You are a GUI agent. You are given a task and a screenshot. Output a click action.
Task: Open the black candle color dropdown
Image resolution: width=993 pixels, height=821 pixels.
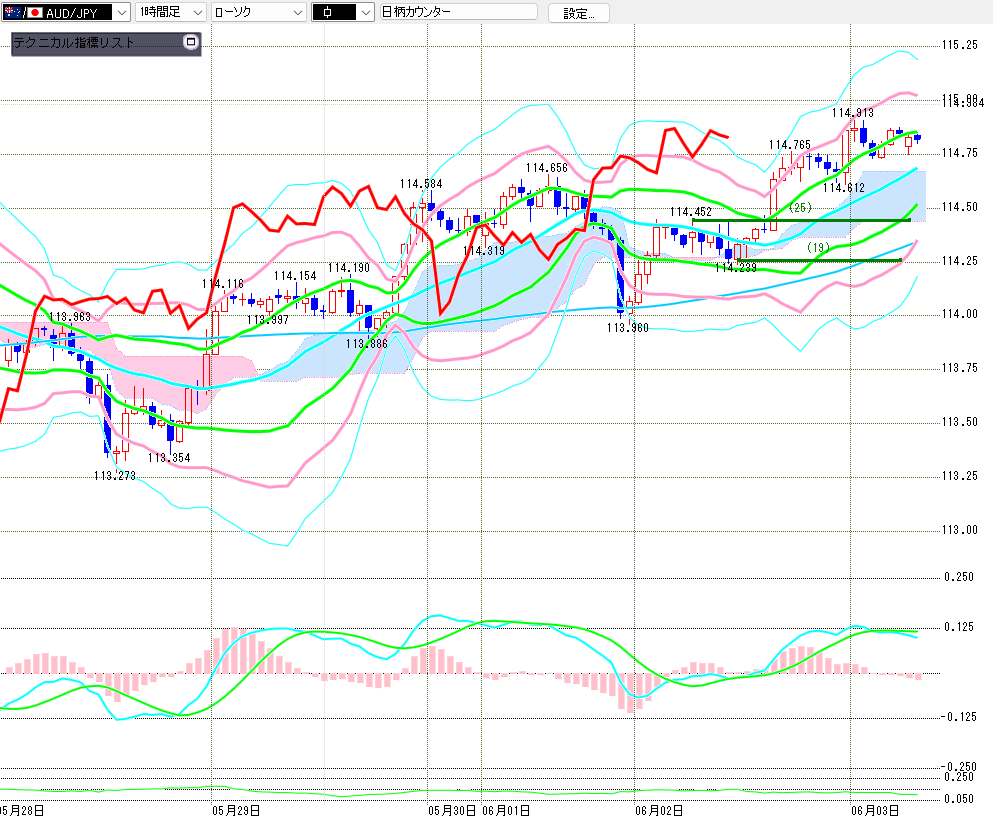click(x=343, y=12)
